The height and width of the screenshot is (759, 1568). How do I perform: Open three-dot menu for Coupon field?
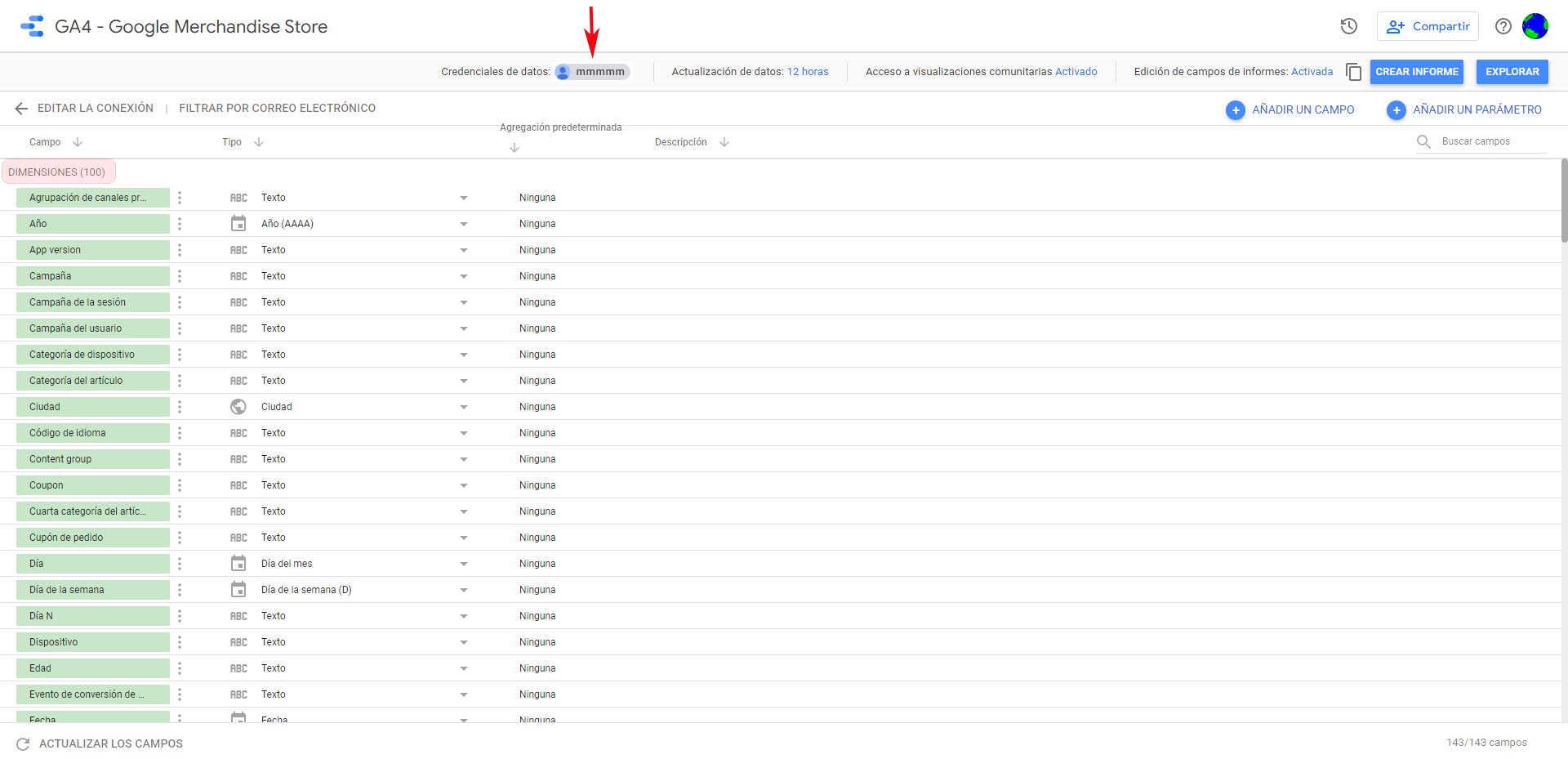(180, 485)
